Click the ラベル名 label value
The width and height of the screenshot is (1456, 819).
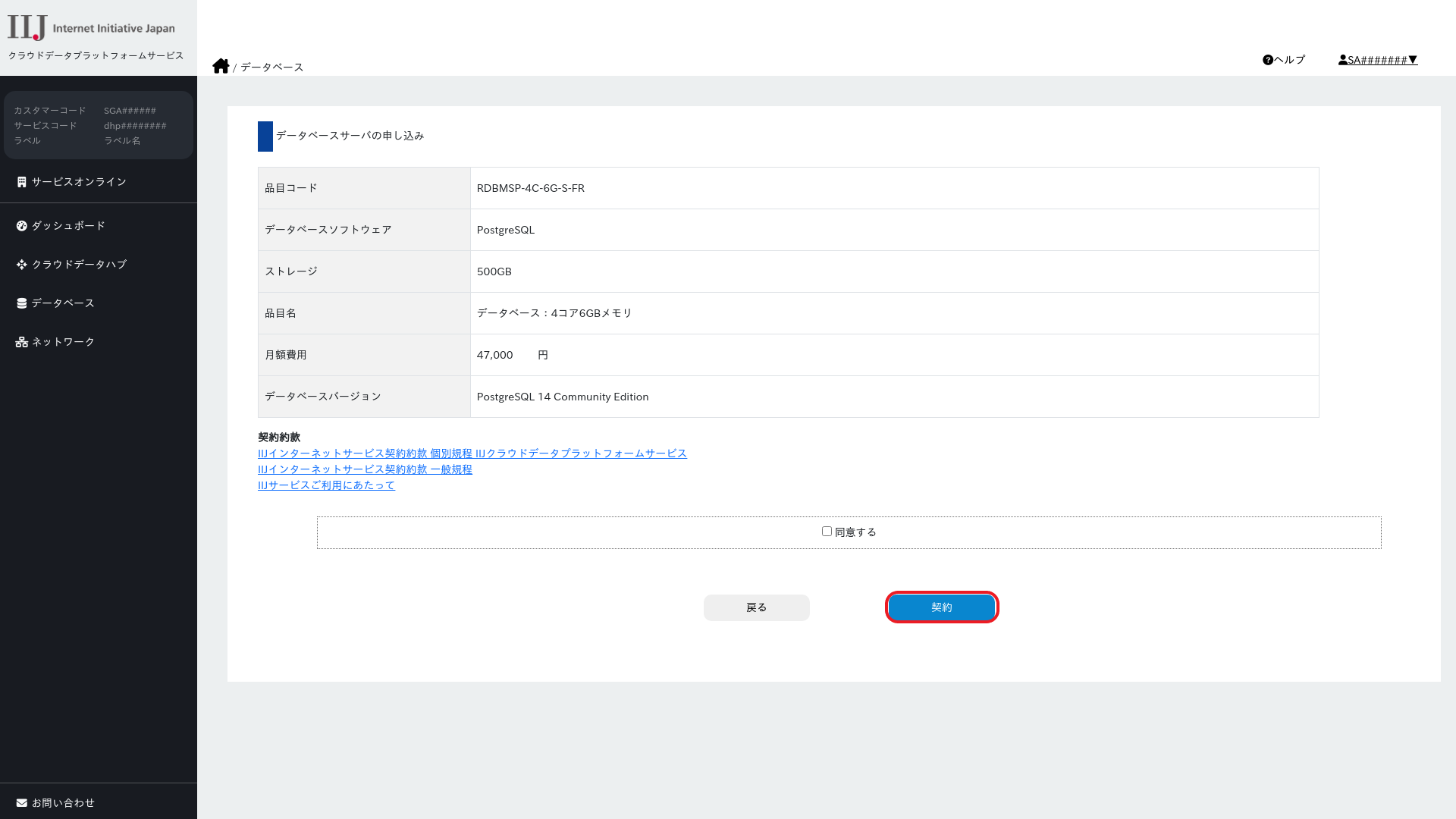coord(122,141)
